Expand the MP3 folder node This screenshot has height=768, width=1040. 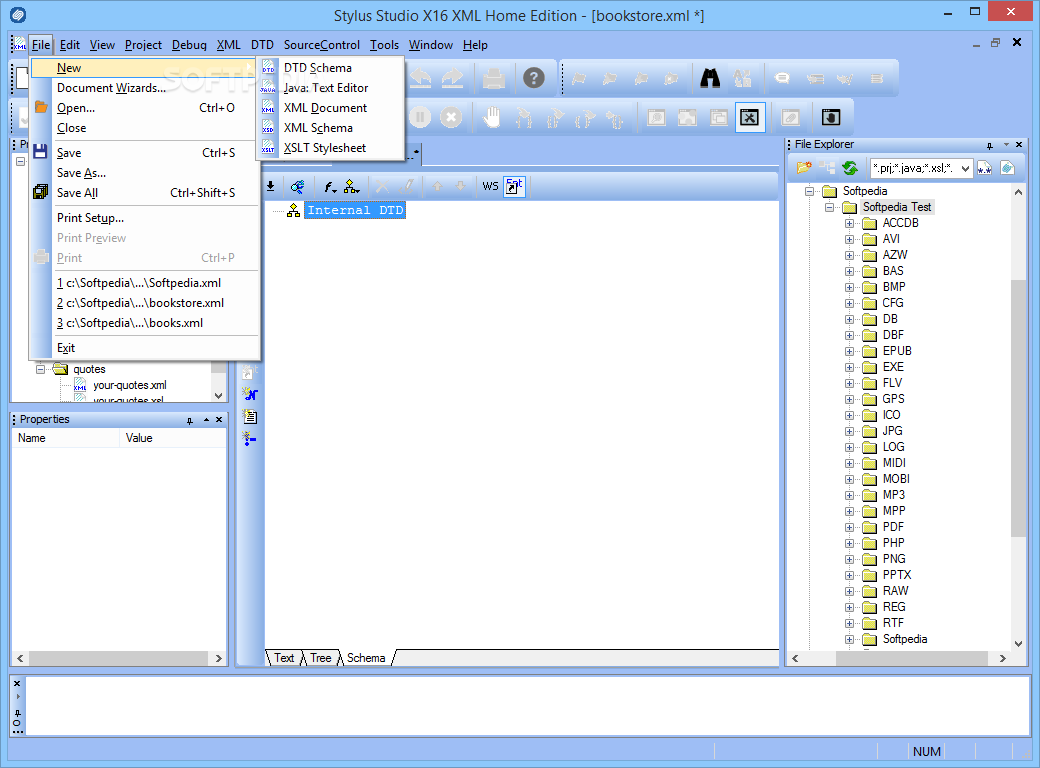click(x=849, y=495)
